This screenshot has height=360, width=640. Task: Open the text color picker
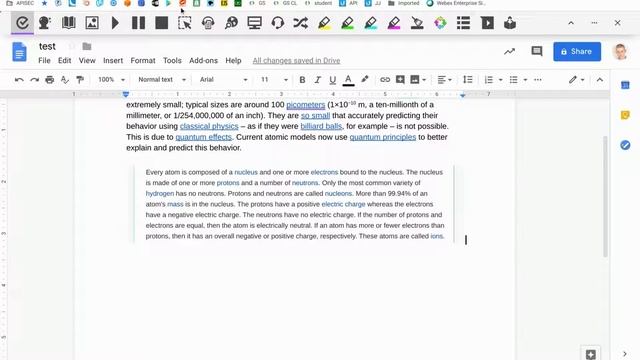(x=348, y=80)
